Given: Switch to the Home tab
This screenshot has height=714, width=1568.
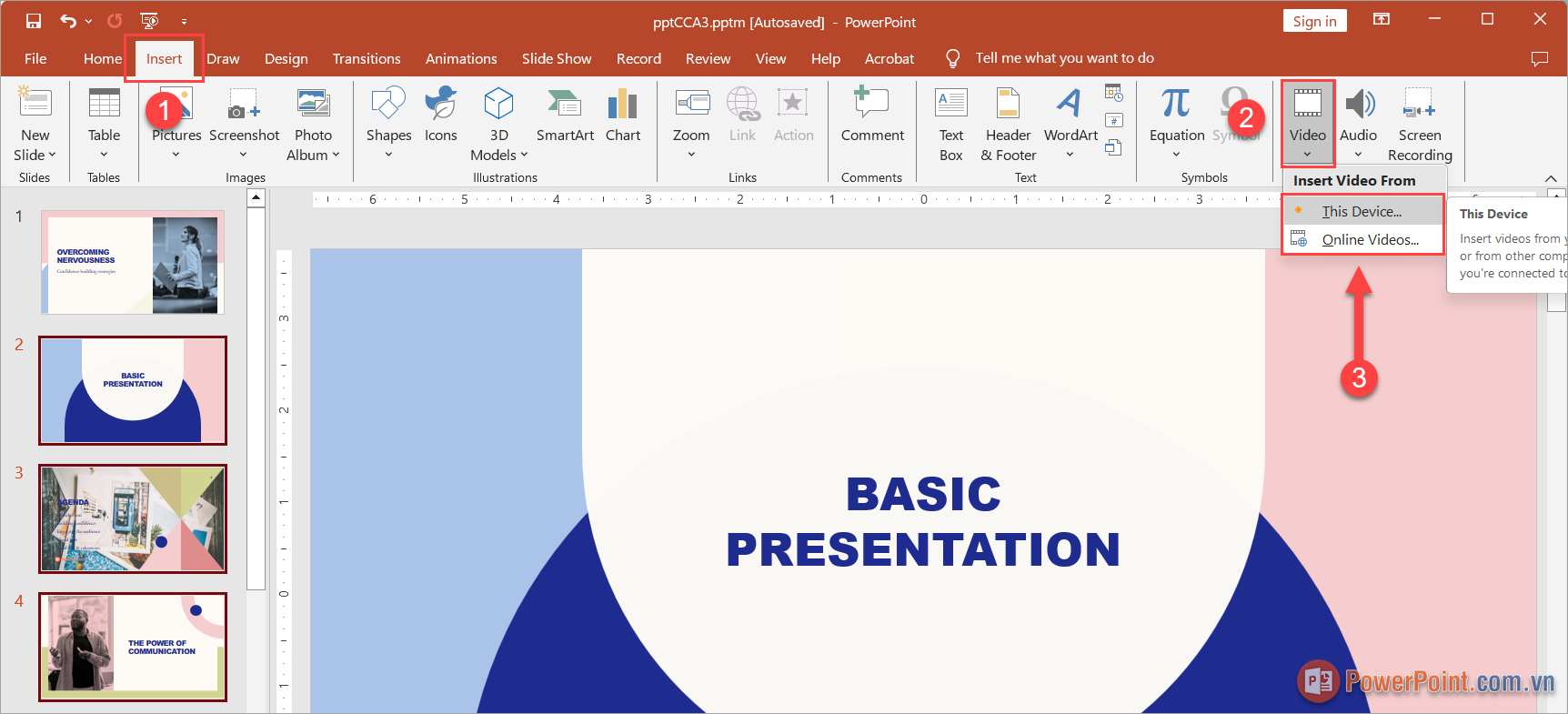Looking at the screenshot, I should 102,58.
